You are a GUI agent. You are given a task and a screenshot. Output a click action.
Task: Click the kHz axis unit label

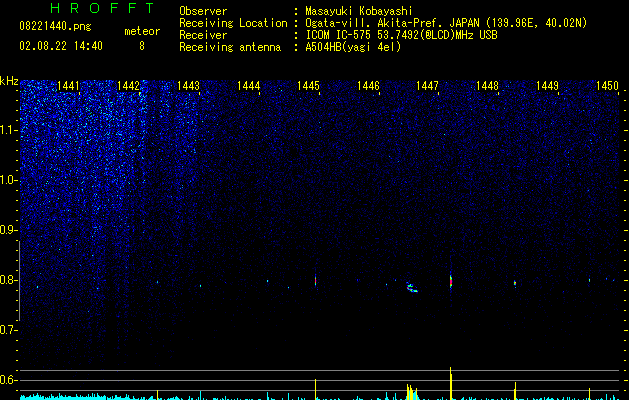pos(9,81)
